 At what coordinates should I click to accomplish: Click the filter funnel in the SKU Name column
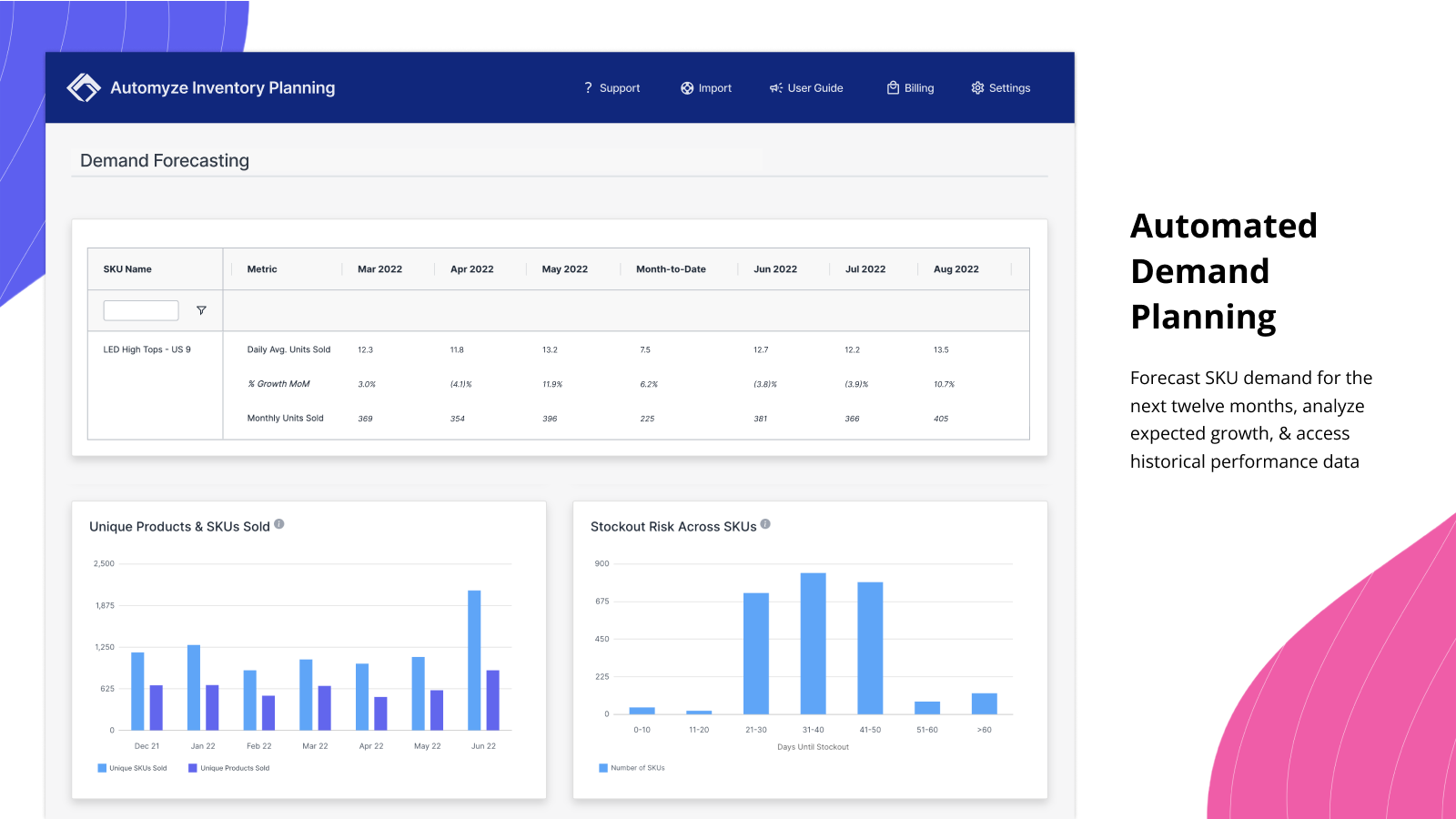point(200,310)
